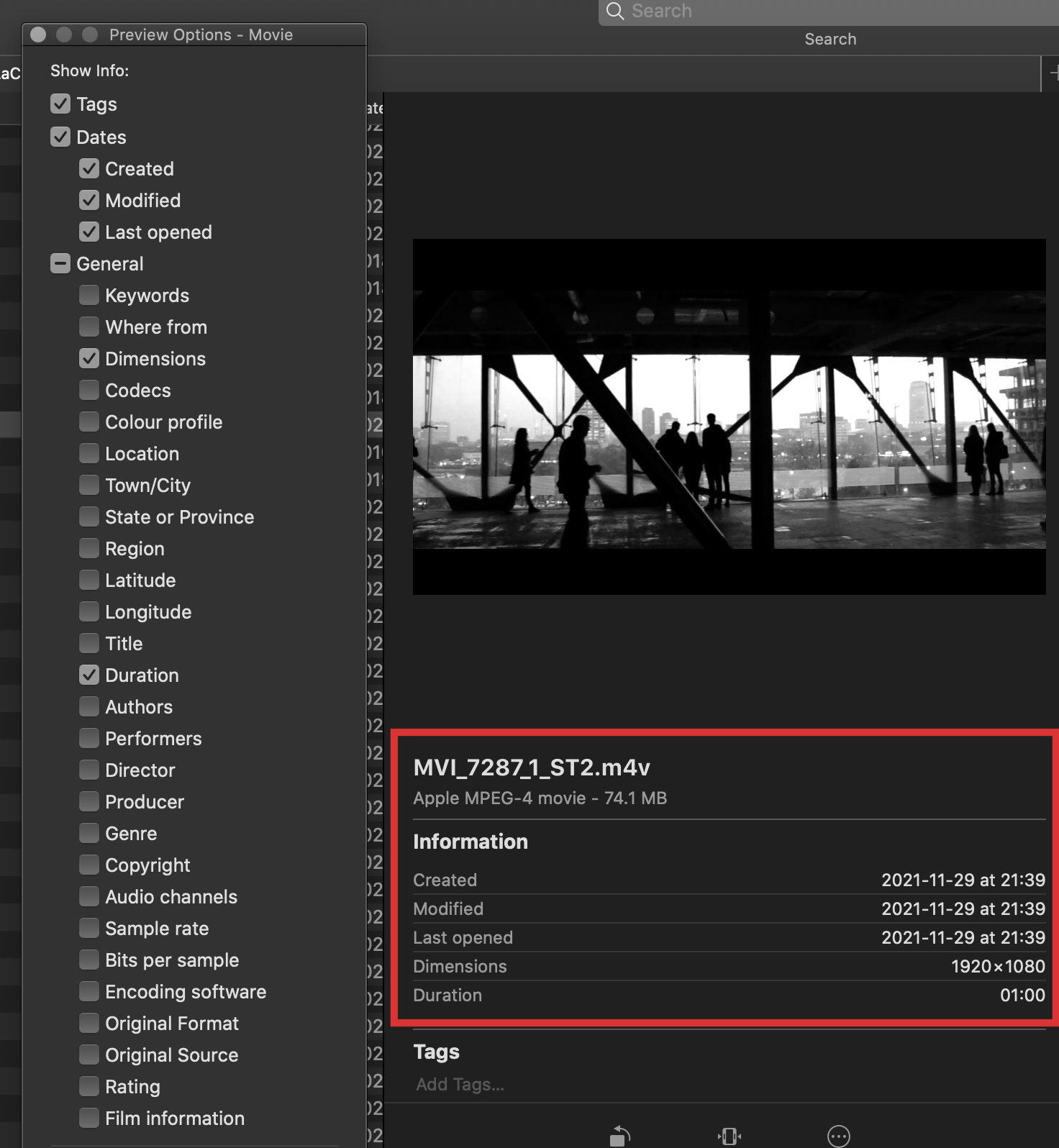
Task: Check the Original Source option
Action: [x=89, y=1054]
